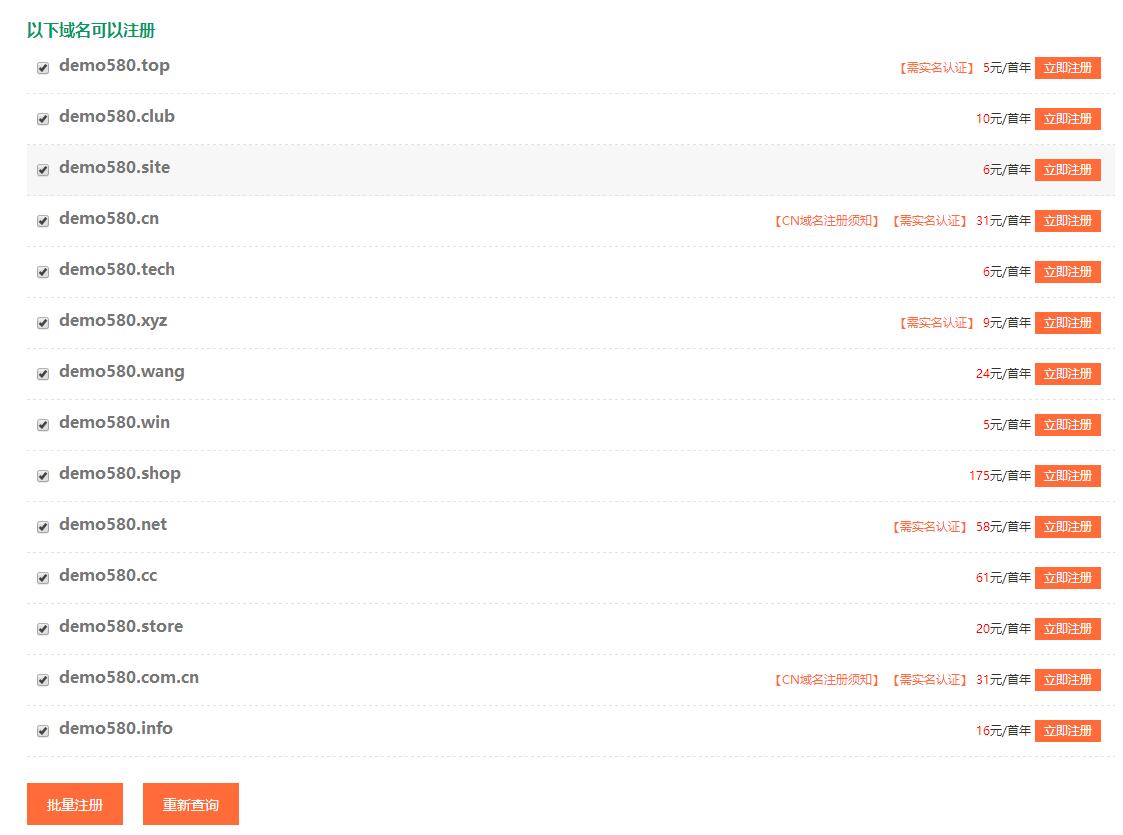Screen dimensions: 1123x835
Task: Click 需实名认证 link on demo580.top row
Action: (935, 68)
